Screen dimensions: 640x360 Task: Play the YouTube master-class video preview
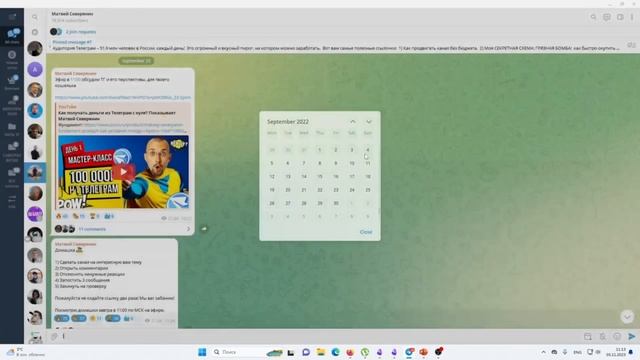123,172
